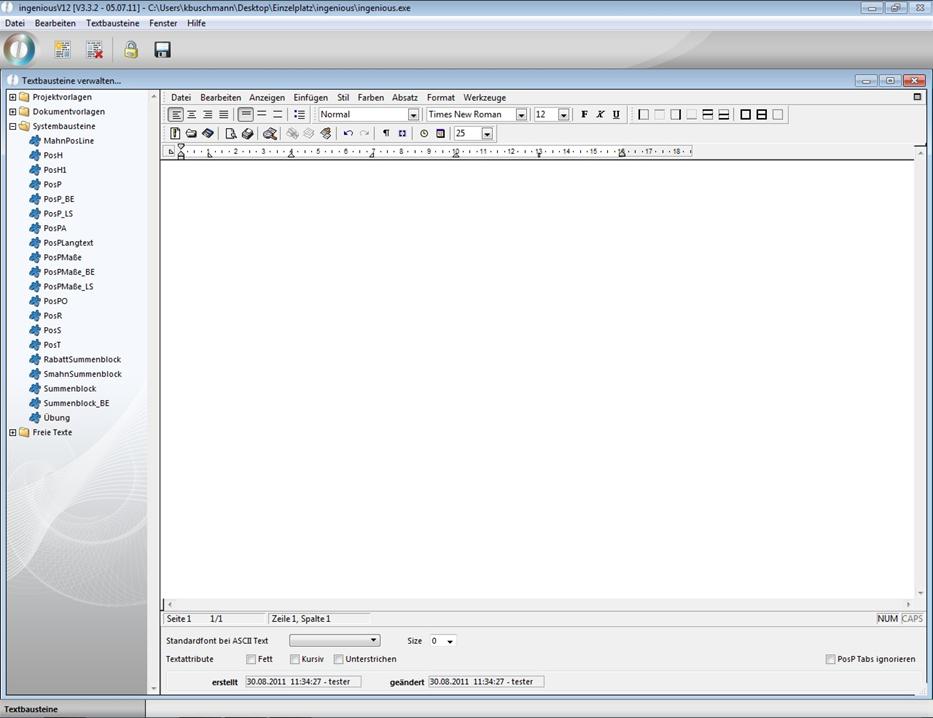Center-align text with the alignment icon
The height and width of the screenshot is (718, 933).
point(192,115)
